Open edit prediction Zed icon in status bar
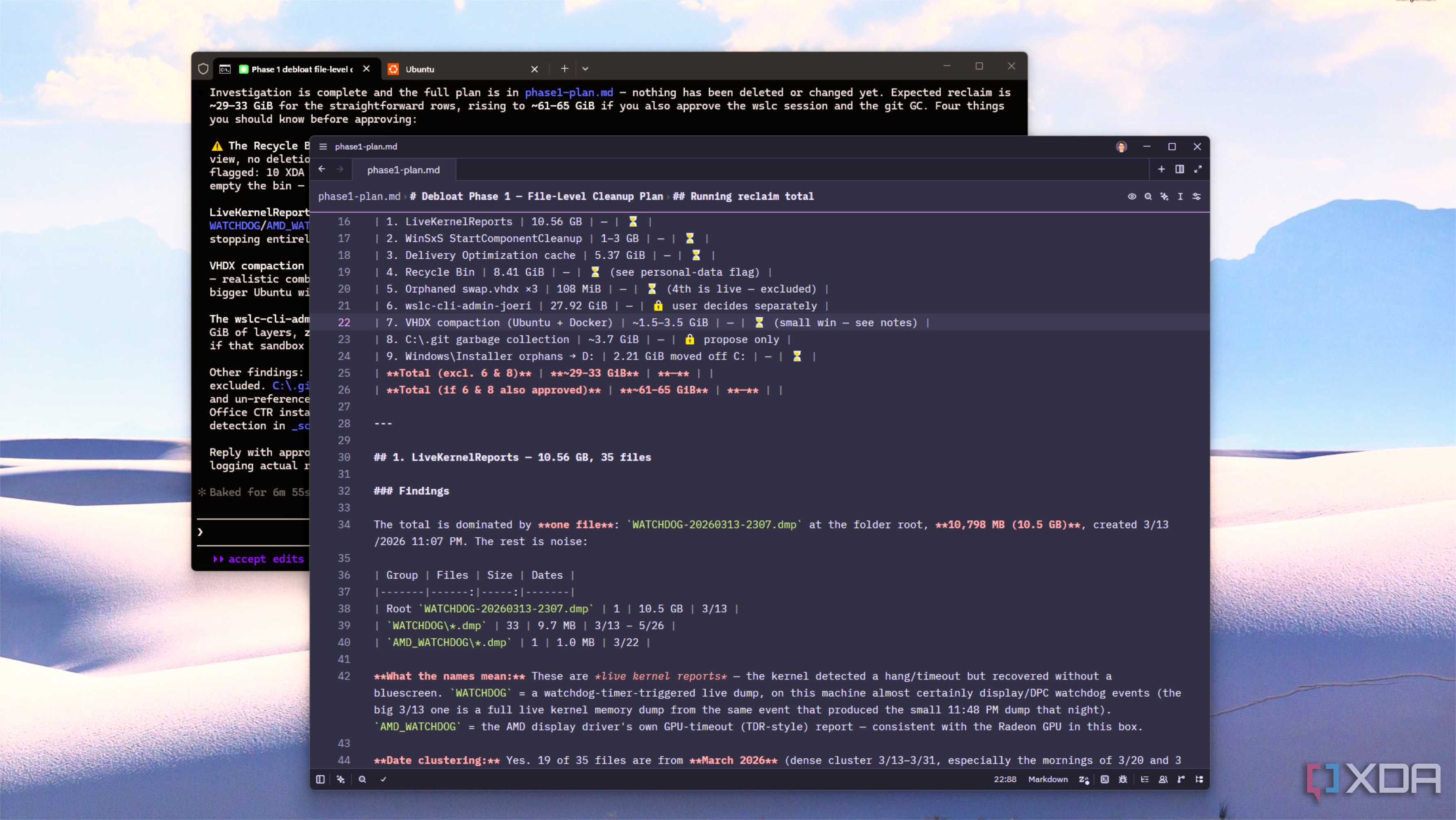Viewport: 1456px width, 820px height. (1083, 780)
